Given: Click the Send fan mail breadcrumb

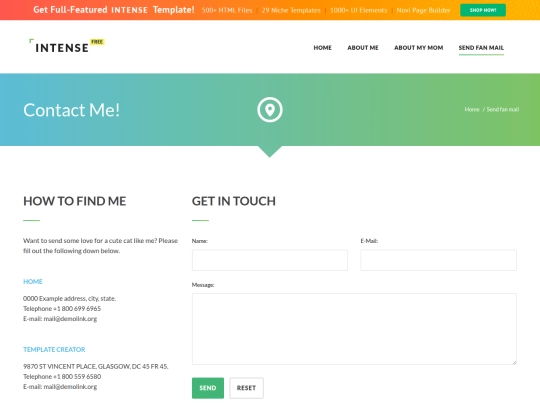Looking at the screenshot, I should tap(502, 110).
